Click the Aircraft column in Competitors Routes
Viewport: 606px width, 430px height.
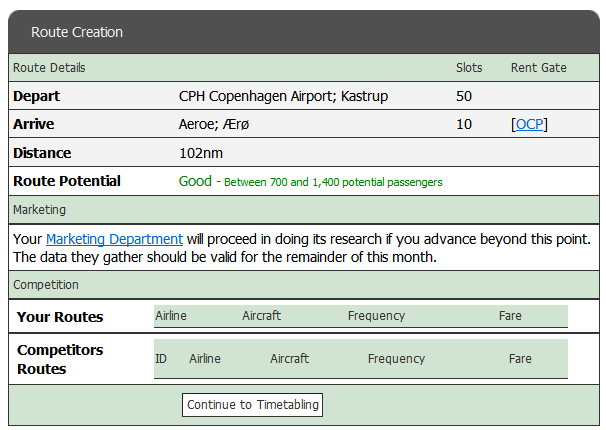pyautogui.click(x=289, y=359)
